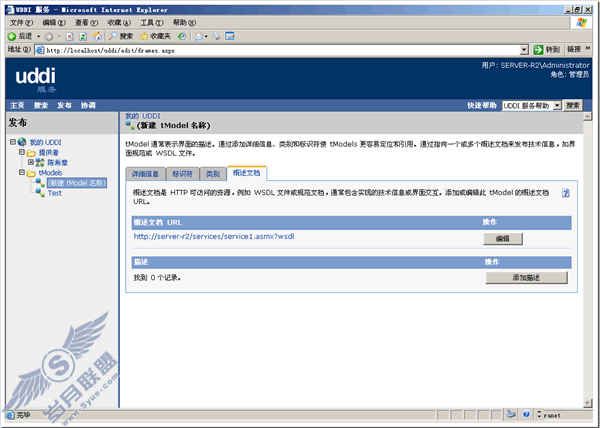Open the 编辑(E) menu
The image size is (600, 428).
[x=54, y=23]
